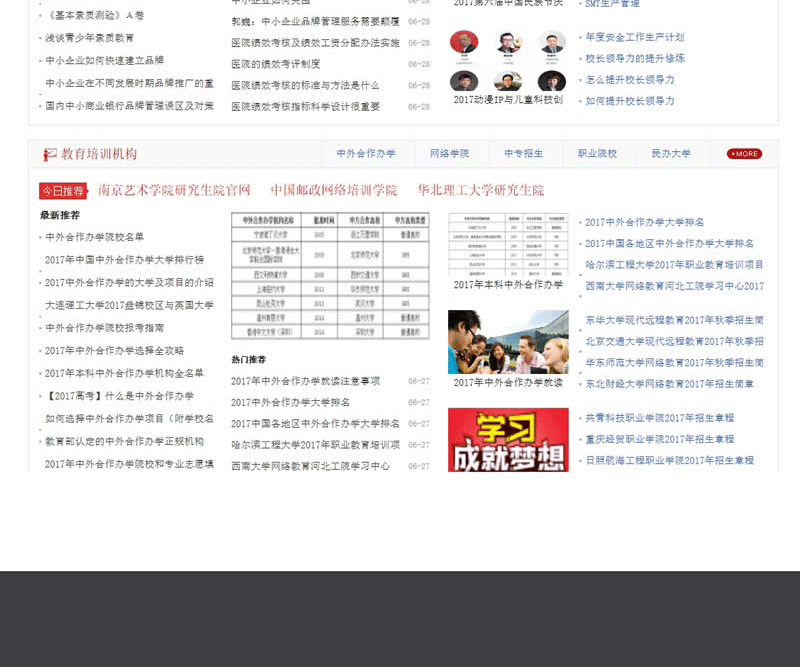Open 中国邮政网络培训学院 link
Viewport: 800px width, 667px height.
pos(334,190)
